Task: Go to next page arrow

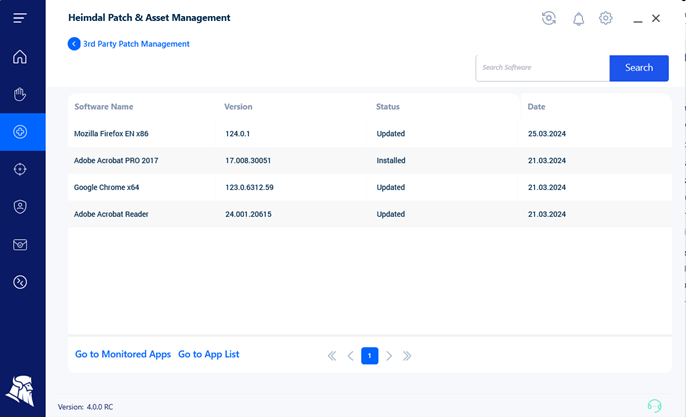Action: click(389, 356)
